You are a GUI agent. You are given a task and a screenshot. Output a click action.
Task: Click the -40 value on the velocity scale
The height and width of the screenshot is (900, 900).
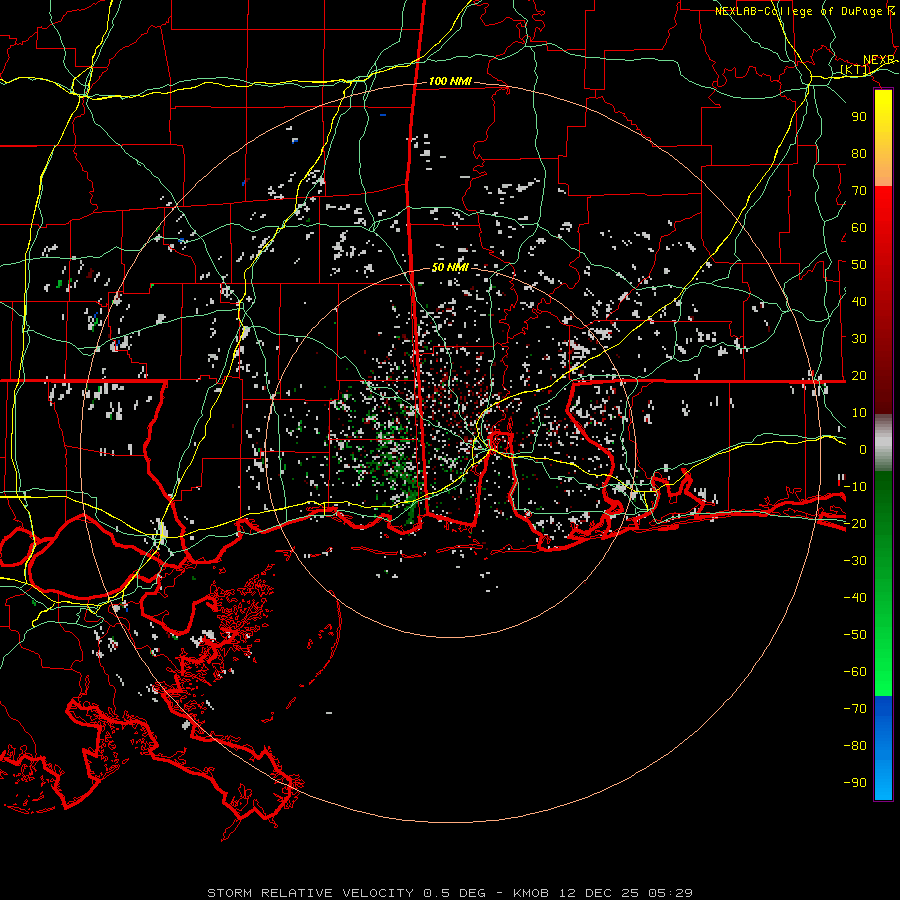point(855,598)
